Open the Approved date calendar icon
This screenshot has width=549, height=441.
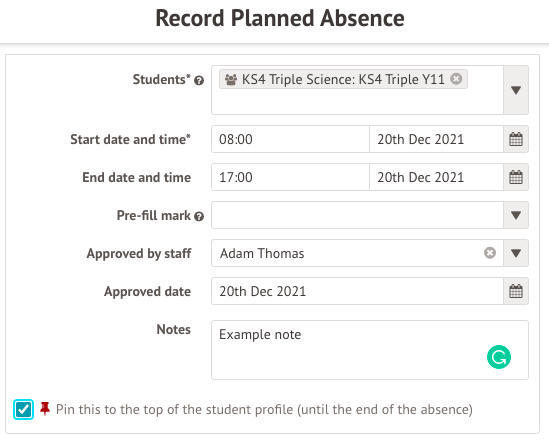click(x=516, y=291)
